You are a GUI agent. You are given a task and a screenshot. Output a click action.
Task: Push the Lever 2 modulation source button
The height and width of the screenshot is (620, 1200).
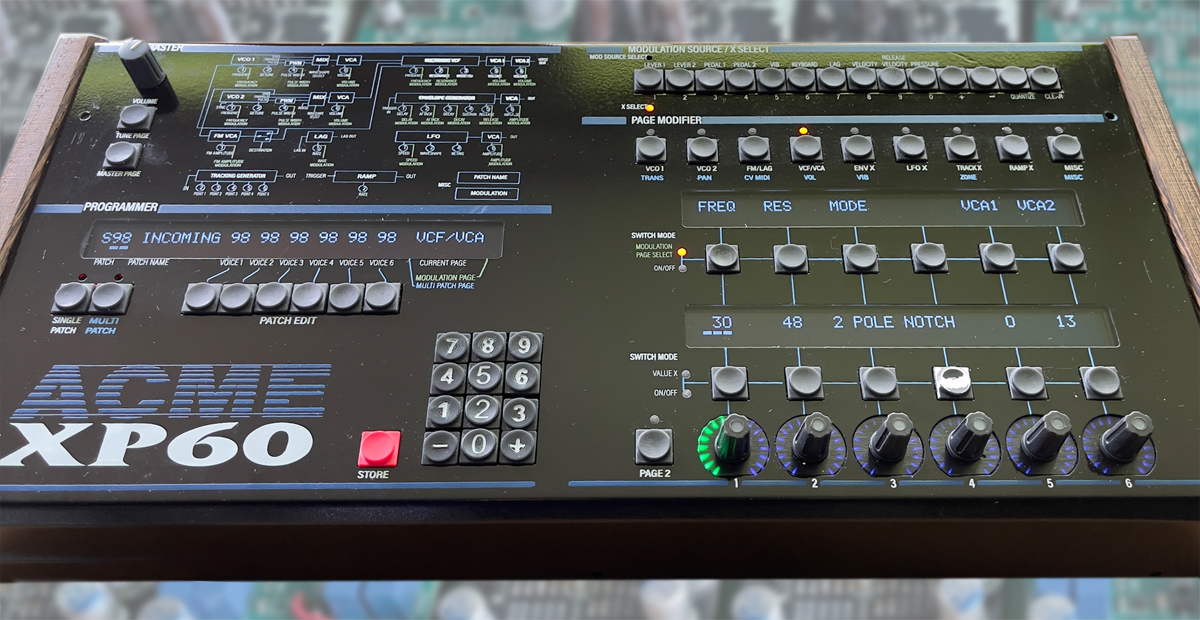click(x=680, y=78)
